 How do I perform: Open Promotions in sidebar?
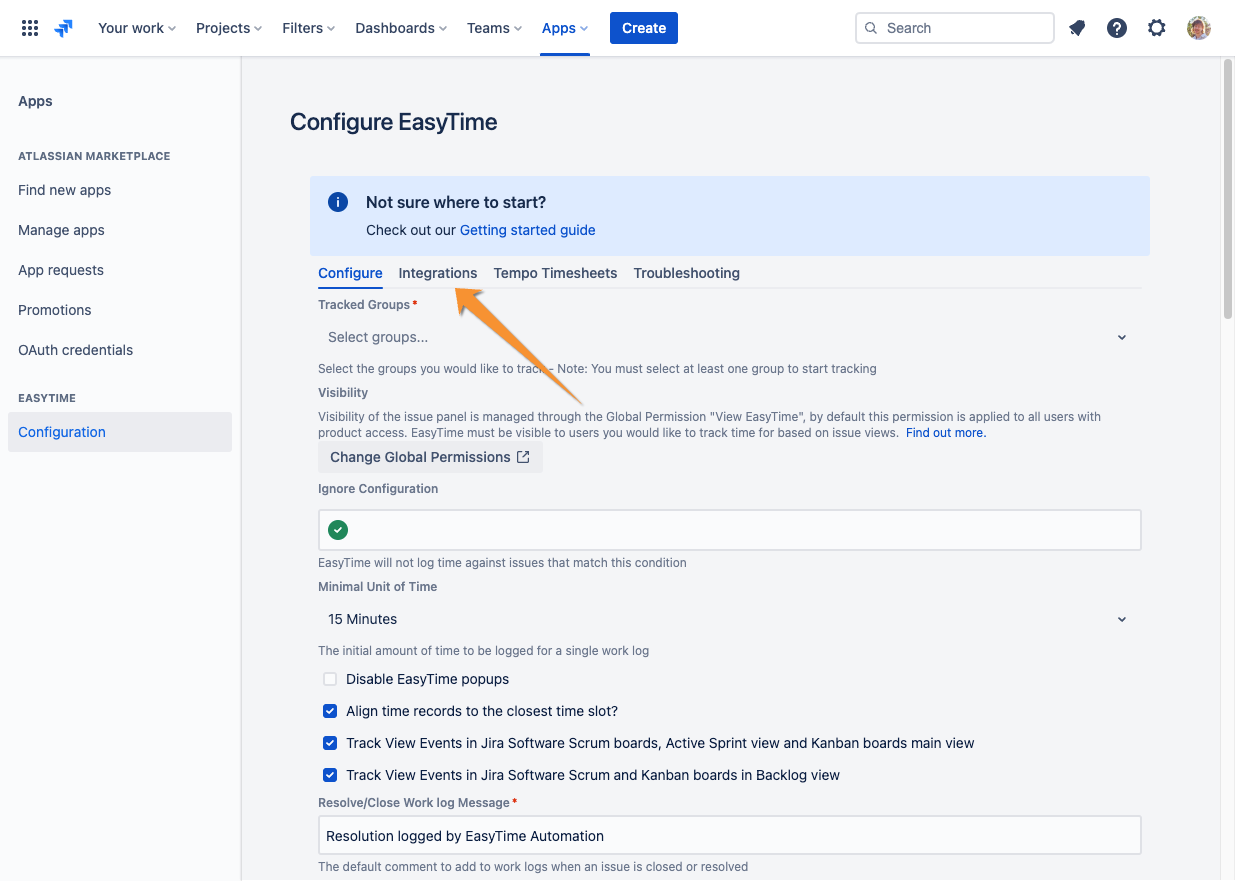pyautogui.click(x=120, y=310)
